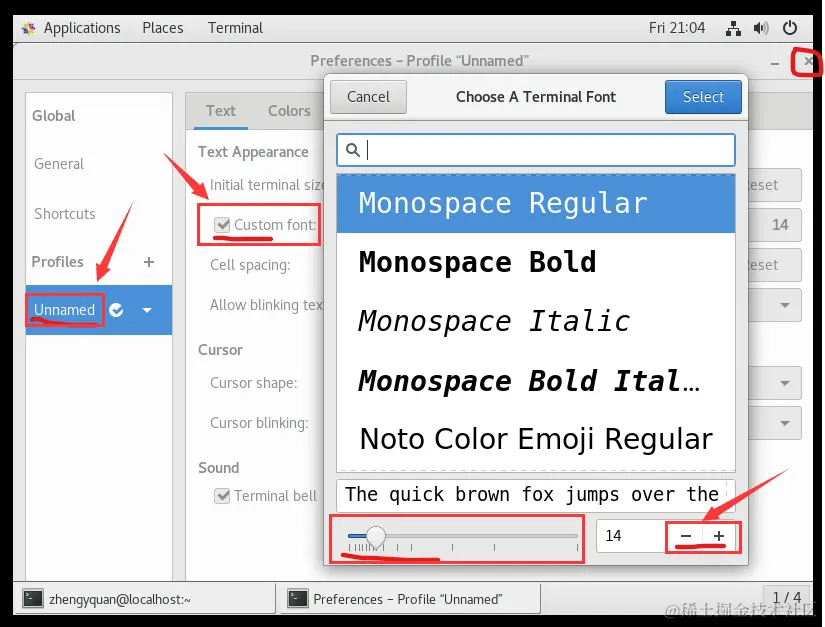Screen dimensions: 825x627
Task: Click the default profile checkmark icon
Action: (x=116, y=310)
